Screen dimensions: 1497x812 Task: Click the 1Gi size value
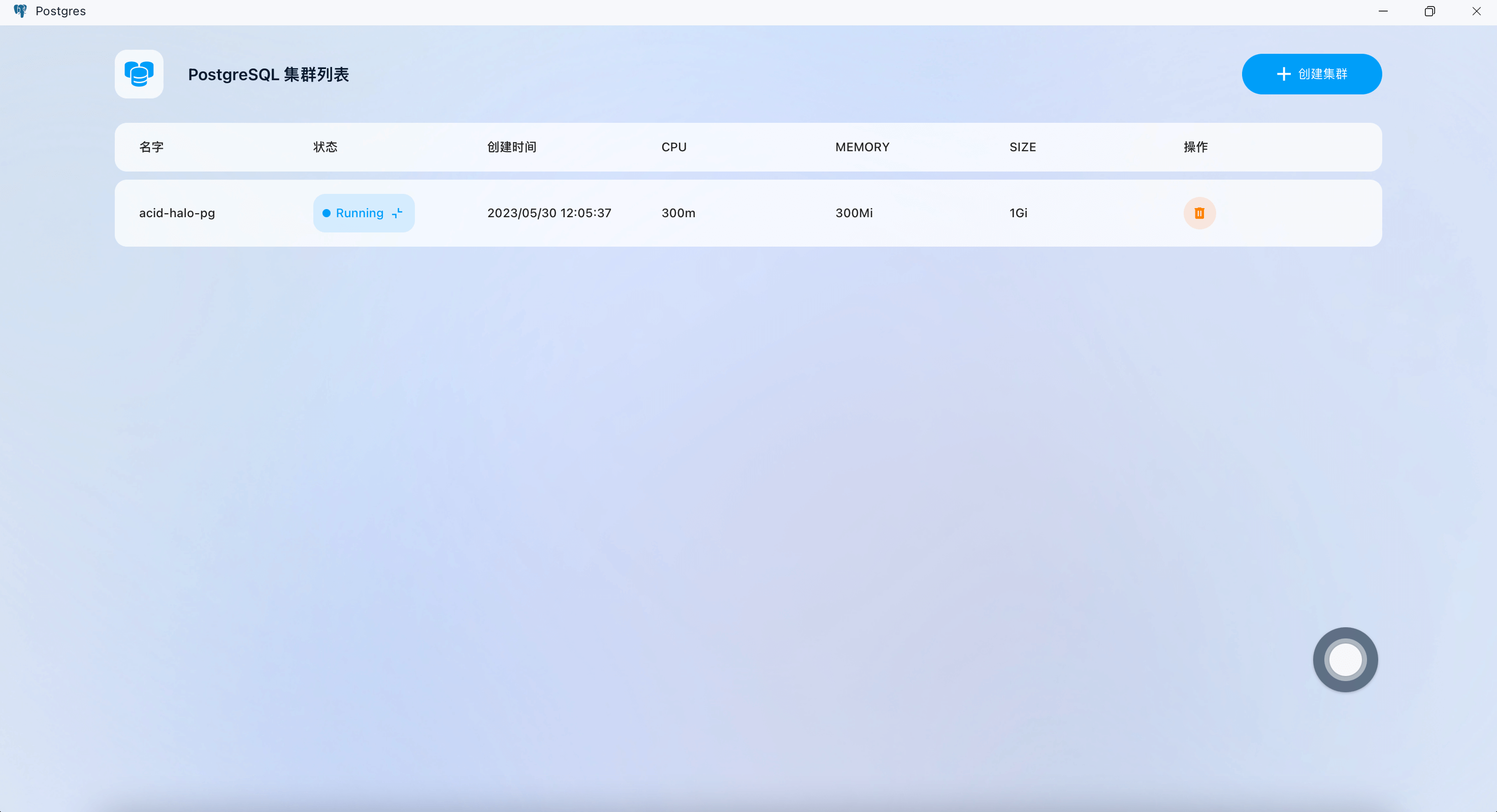click(1018, 213)
